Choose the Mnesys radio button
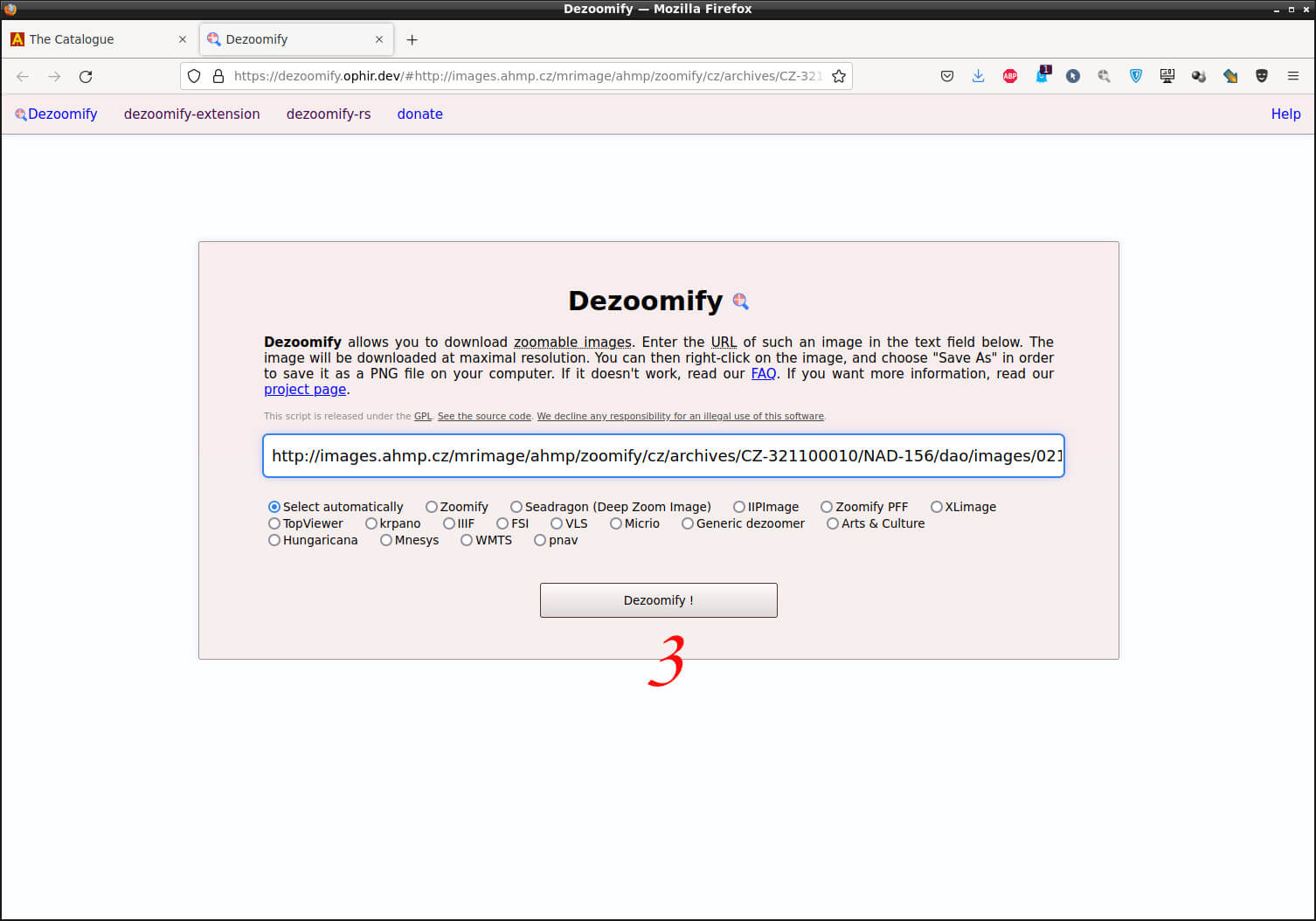Viewport: 1316px width, 921px height. point(386,540)
